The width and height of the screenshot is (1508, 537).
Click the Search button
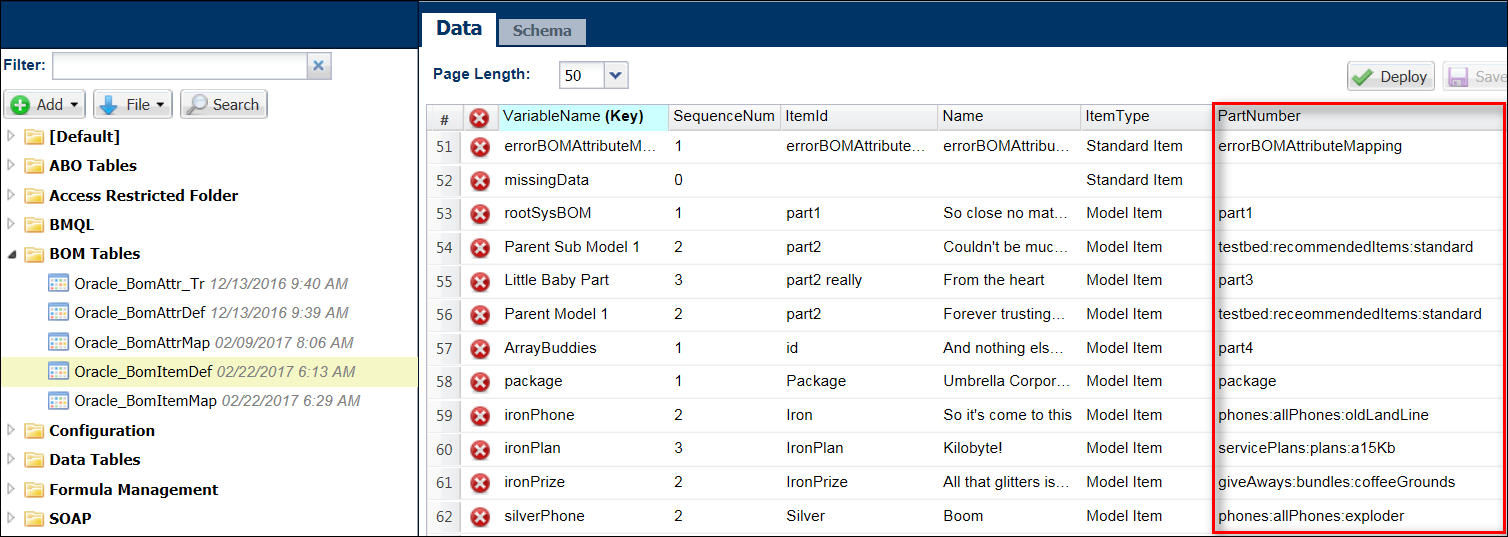pos(224,105)
